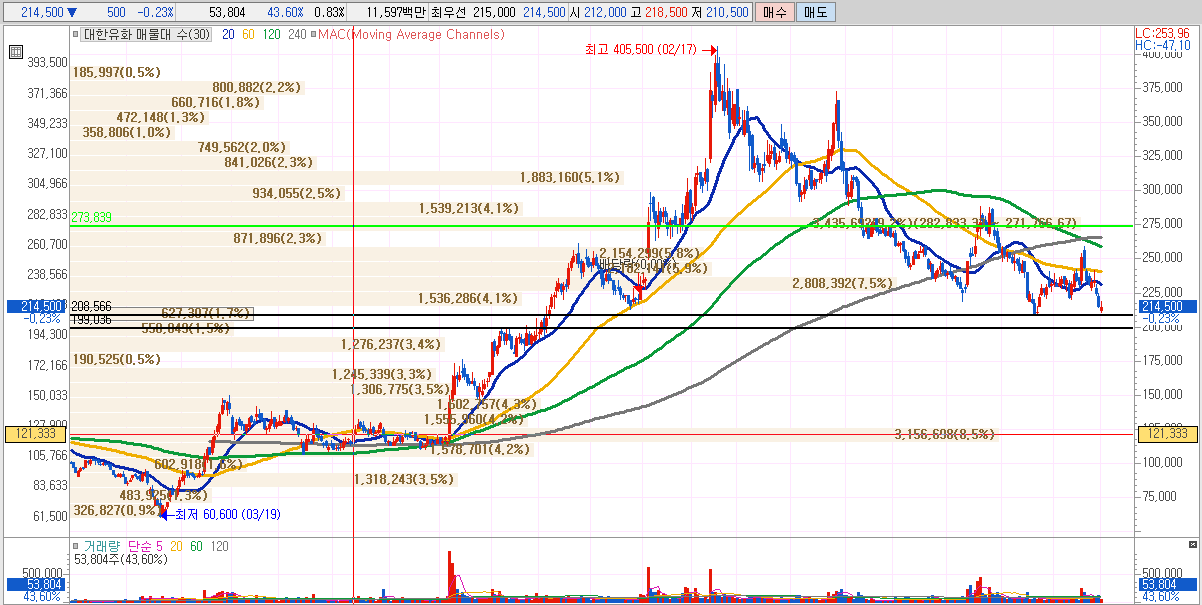Click the 매수 buy button
Screen dimensions: 1202x605
tap(773, 12)
